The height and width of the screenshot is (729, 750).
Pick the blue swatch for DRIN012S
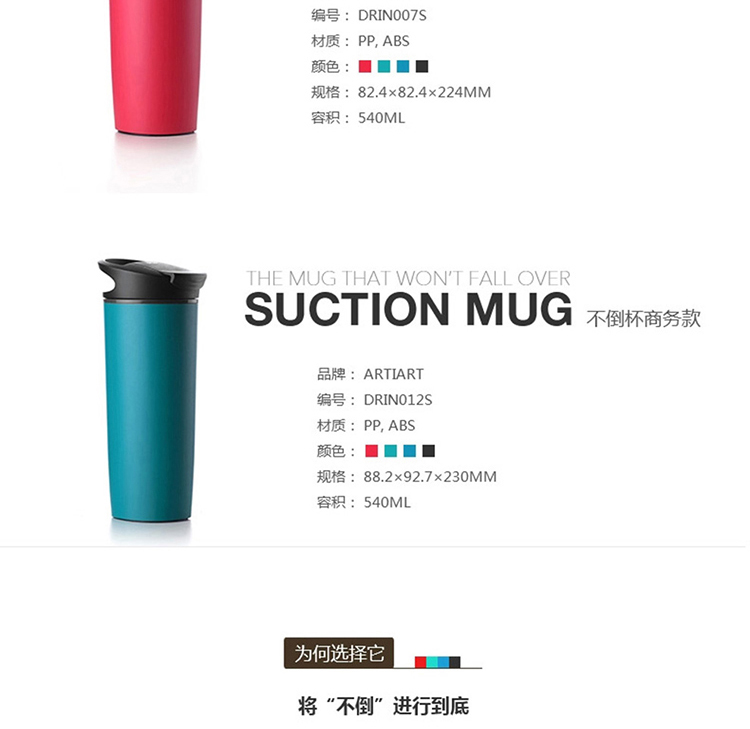pyautogui.click(x=410, y=451)
